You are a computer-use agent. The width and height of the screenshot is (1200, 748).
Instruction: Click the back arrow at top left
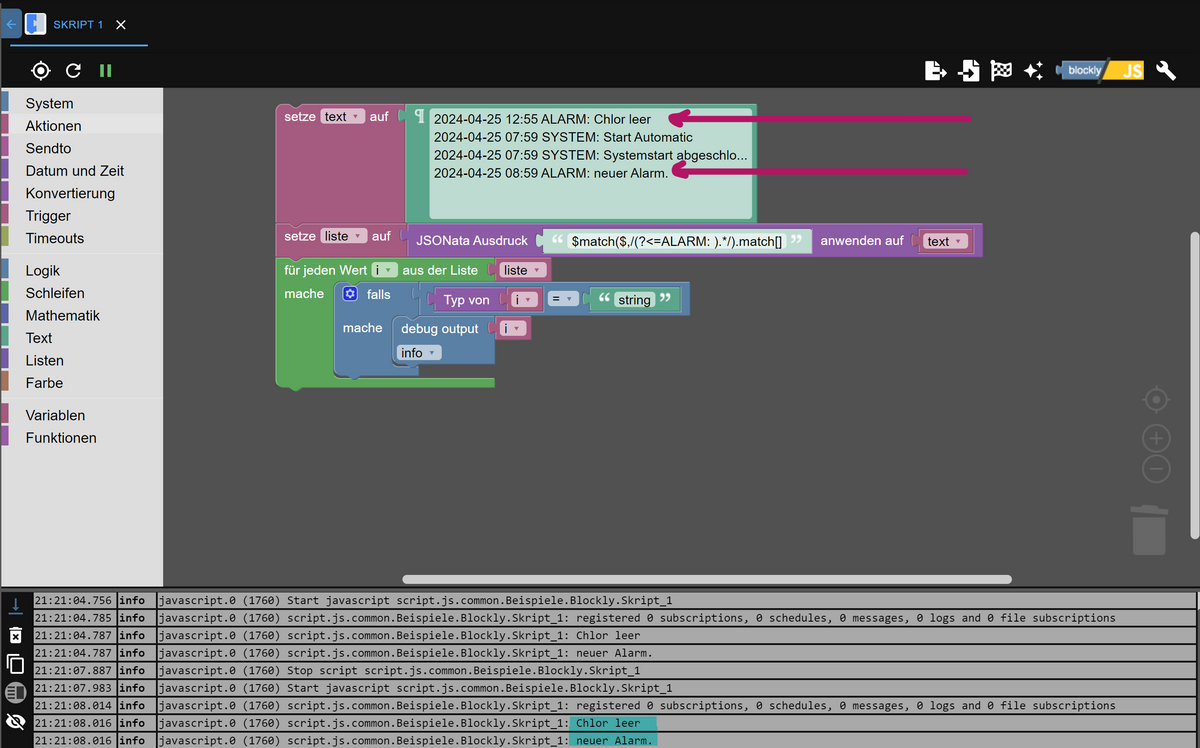pyautogui.click(x=11, y=24)
